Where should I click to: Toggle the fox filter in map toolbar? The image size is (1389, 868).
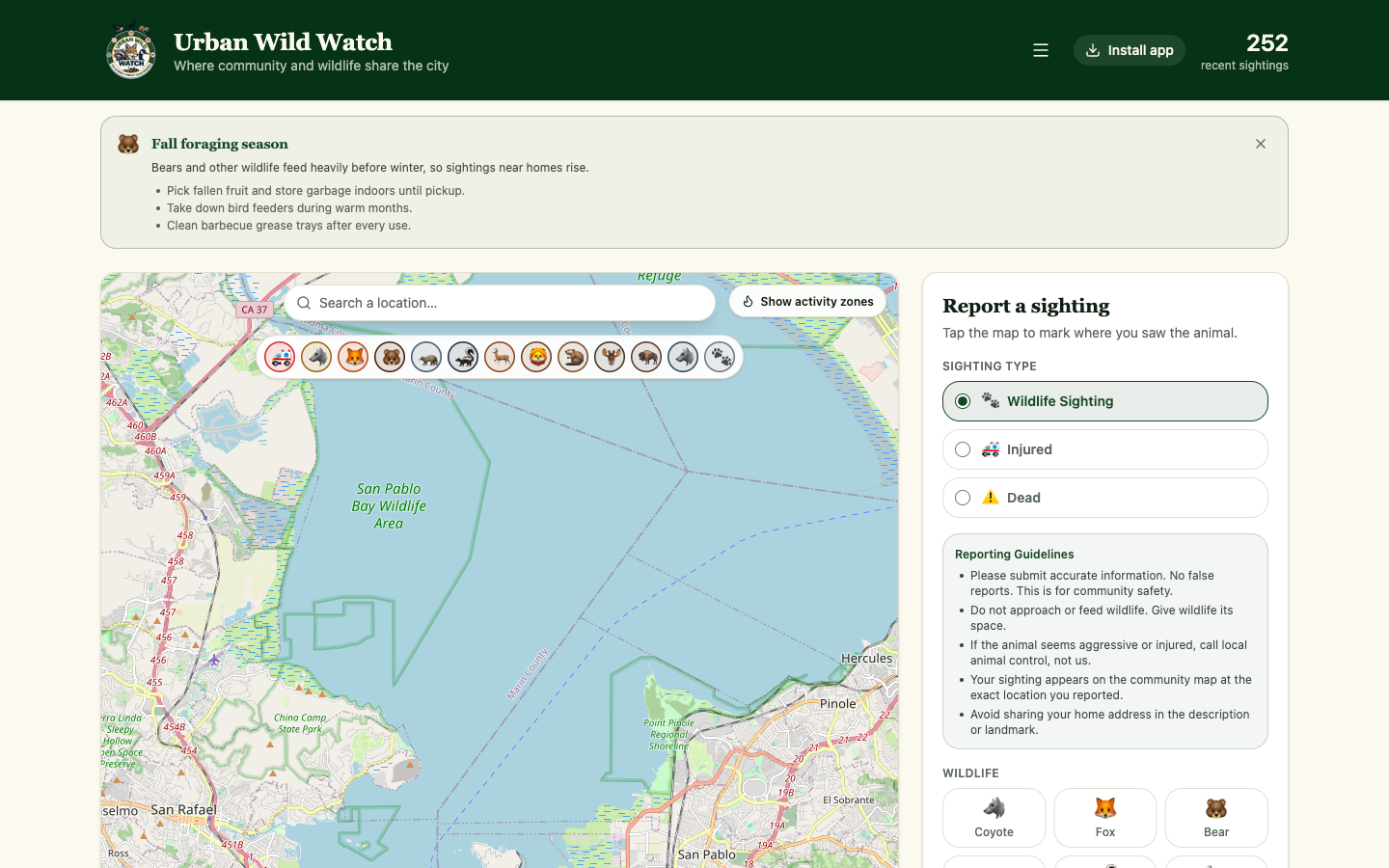click(x=353, y=357)
